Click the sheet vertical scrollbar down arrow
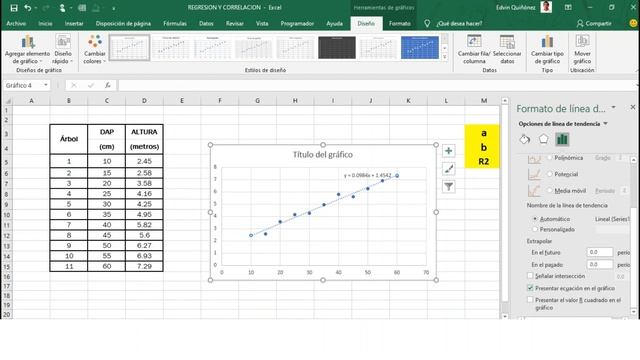 (x=505, y=316)
